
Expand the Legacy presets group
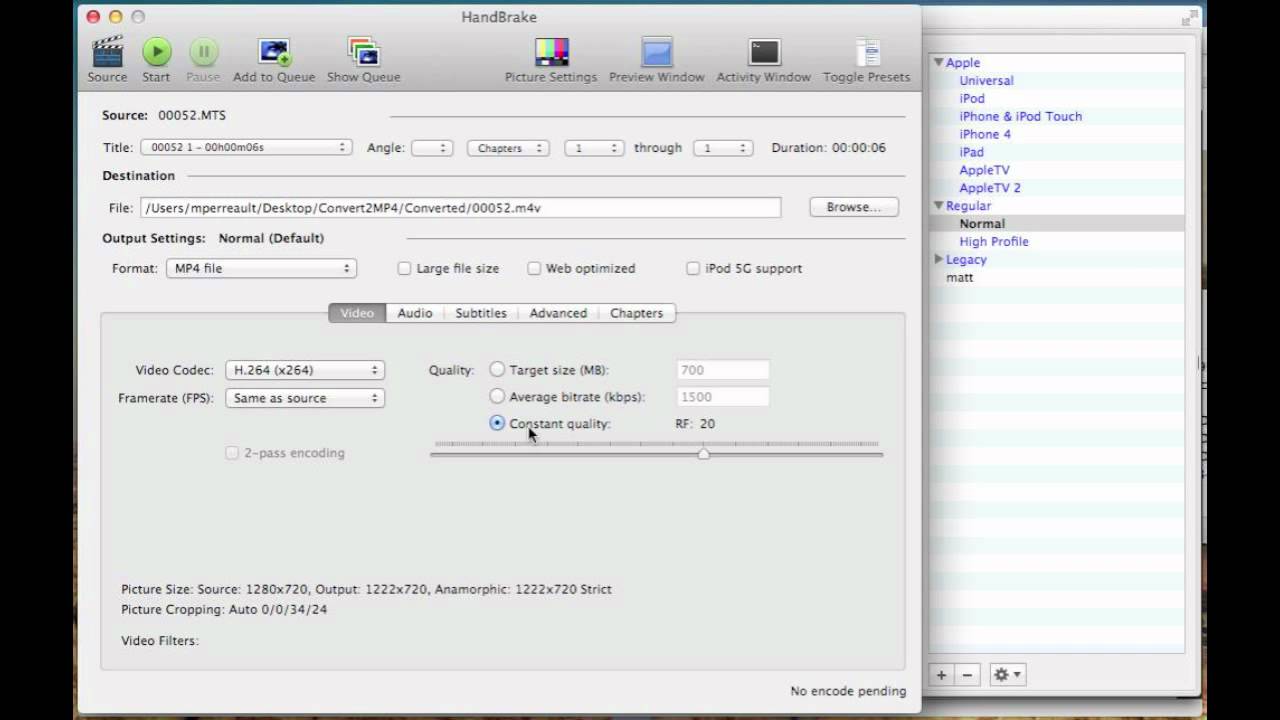coord(939,259)
